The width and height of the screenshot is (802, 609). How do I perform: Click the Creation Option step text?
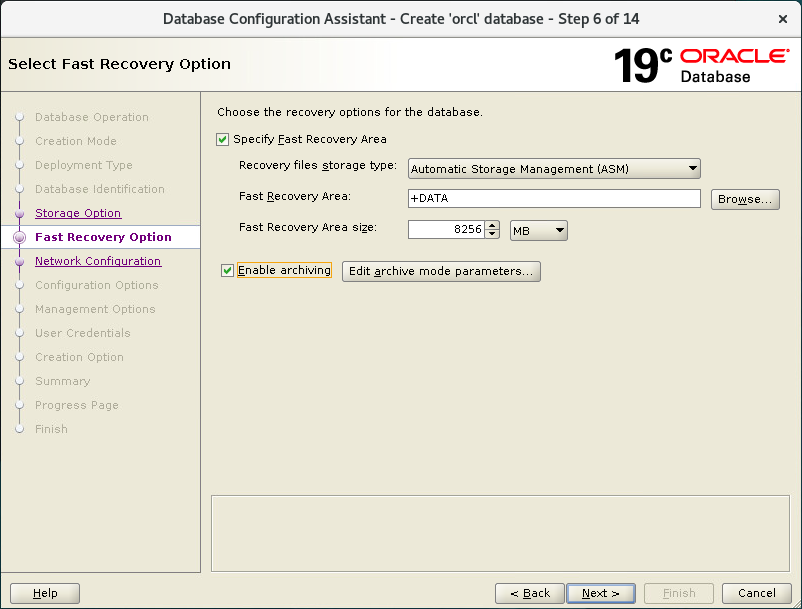[79, 357]
